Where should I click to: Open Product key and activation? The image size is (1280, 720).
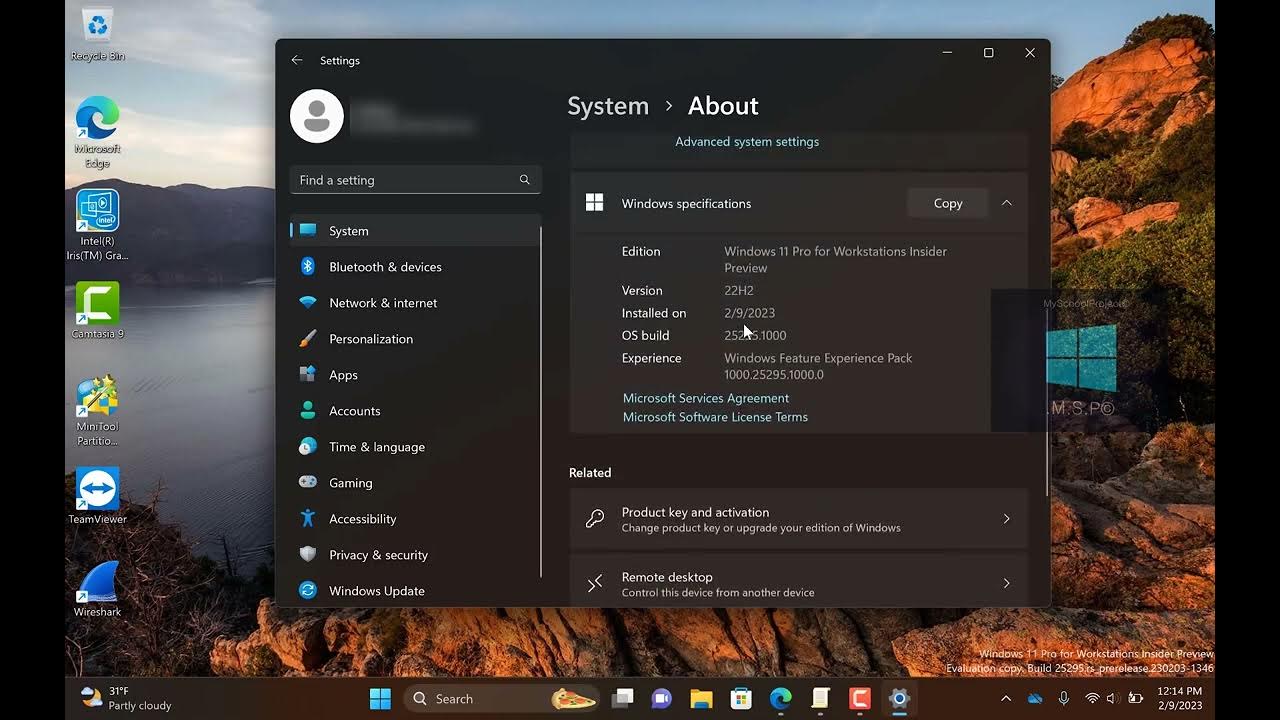tap(798, 519)
